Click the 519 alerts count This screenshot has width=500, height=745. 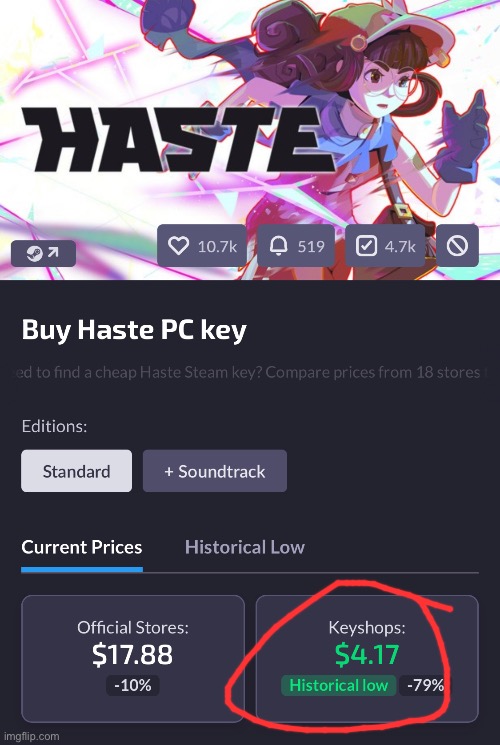[x=311, y=247]
